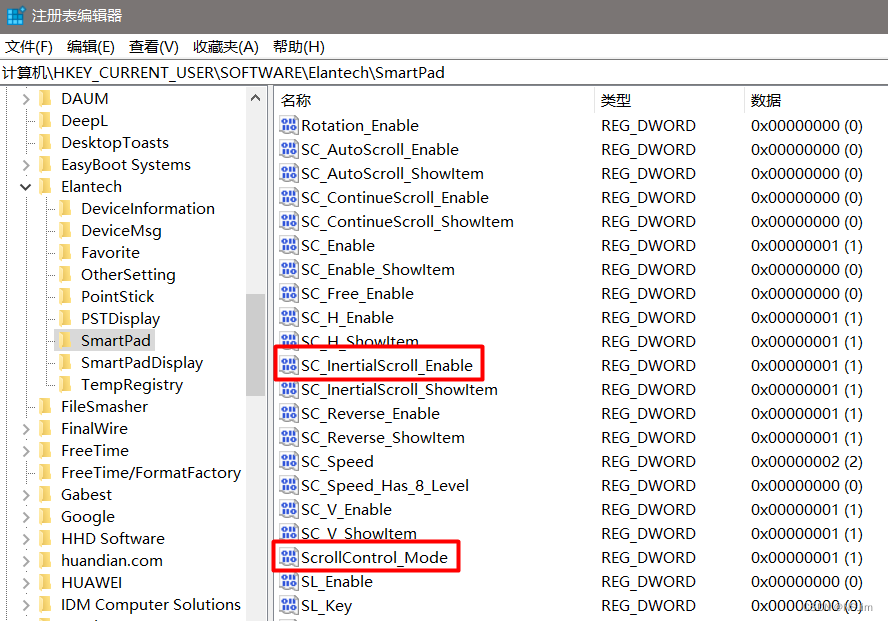888x621 pixels.
Task: Click the tree pane scrollbar thumb
Action: (255, 344)
